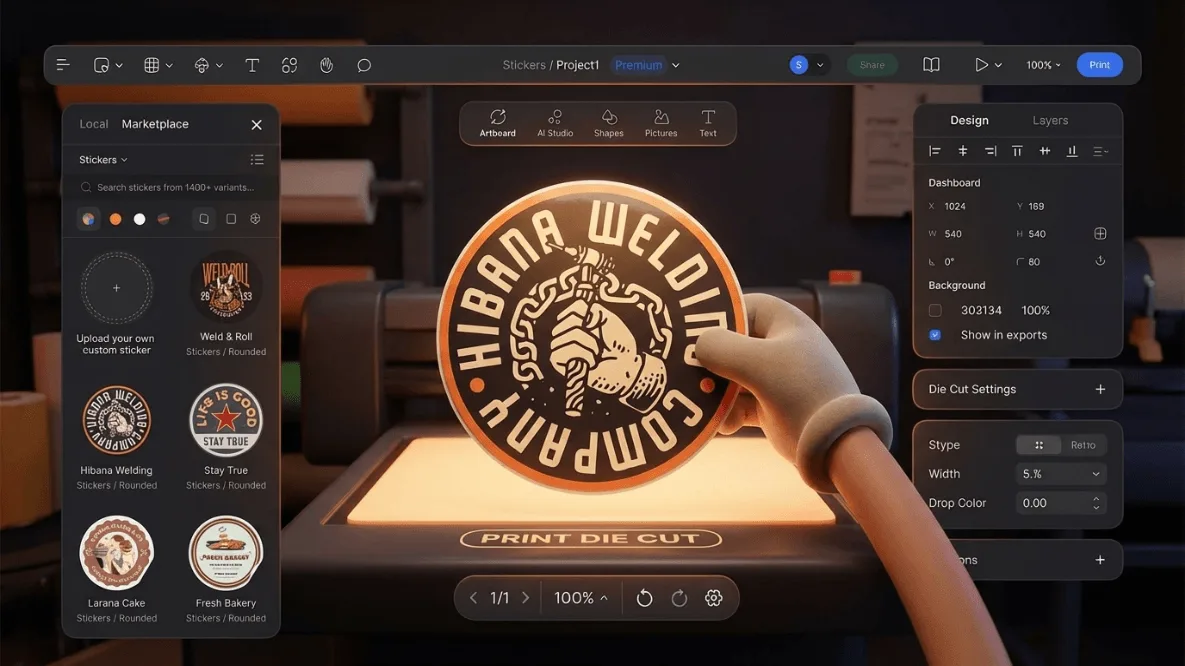Image resolution: width=1185 pixels, height=666 pixels.
Task: Filter by square shape icon
Action: click(231, 219)
